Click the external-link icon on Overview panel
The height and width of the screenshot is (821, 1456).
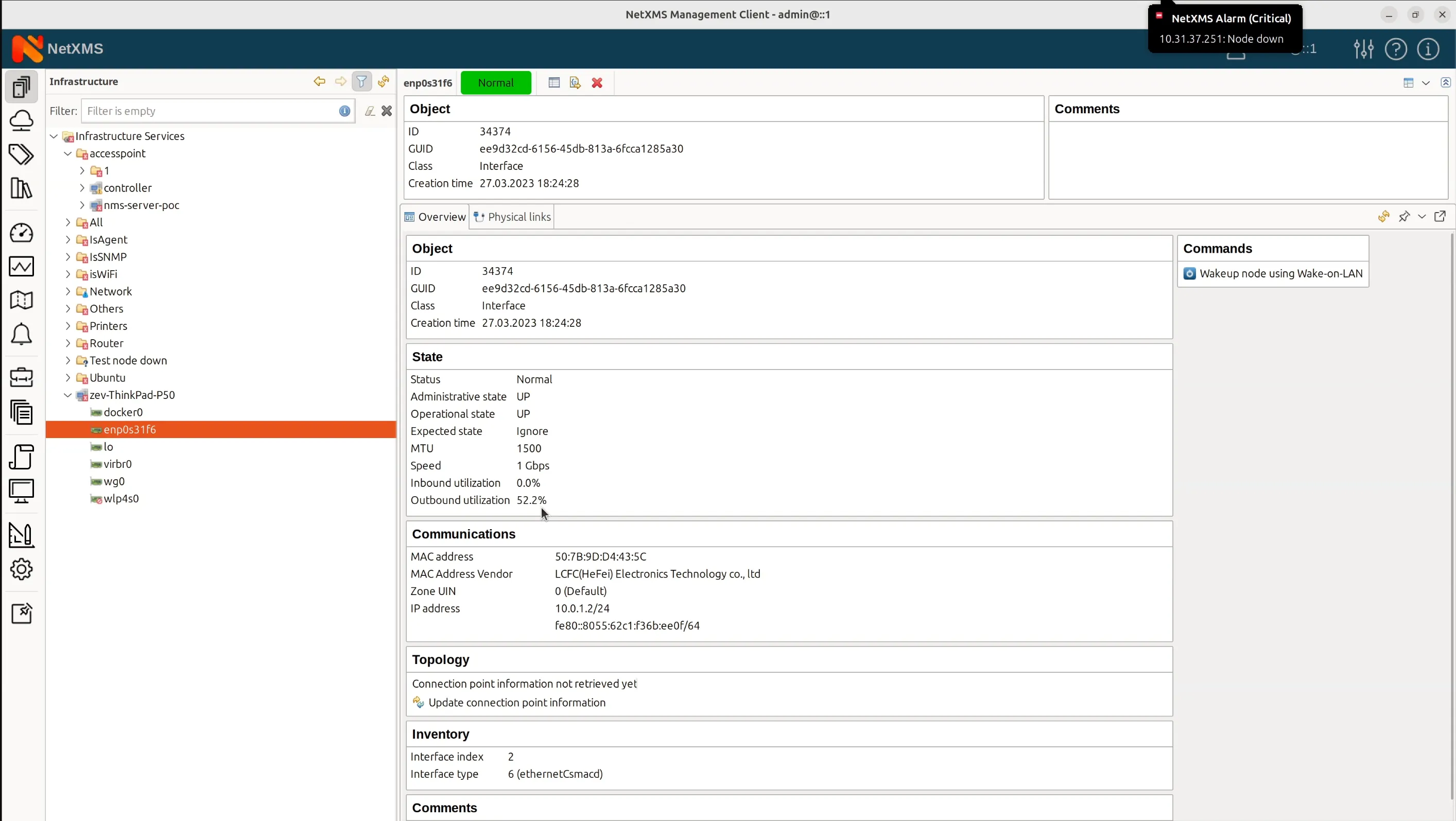click(x=1441, y=216)
